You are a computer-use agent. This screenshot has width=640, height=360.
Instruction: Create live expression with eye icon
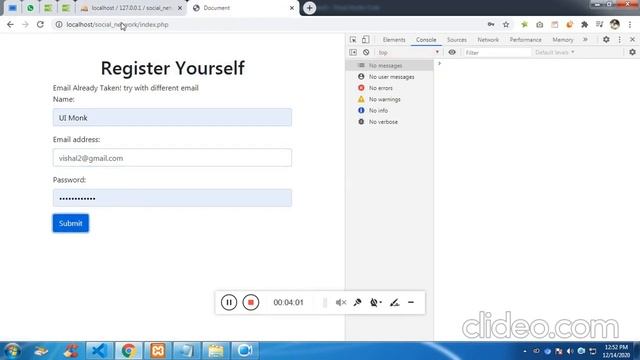tap(452, 52)
